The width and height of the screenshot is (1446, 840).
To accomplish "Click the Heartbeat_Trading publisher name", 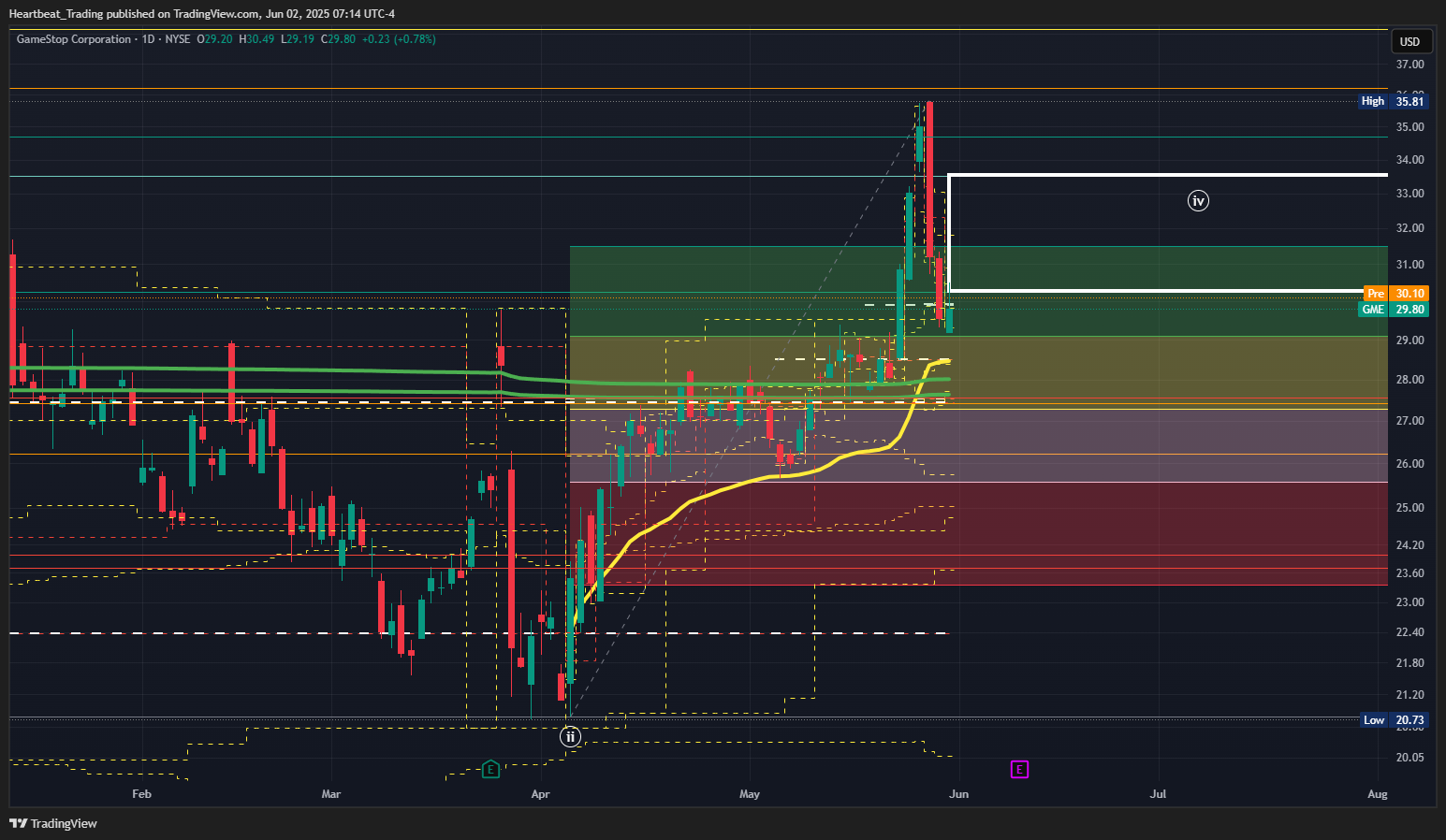I will (56, 14).
